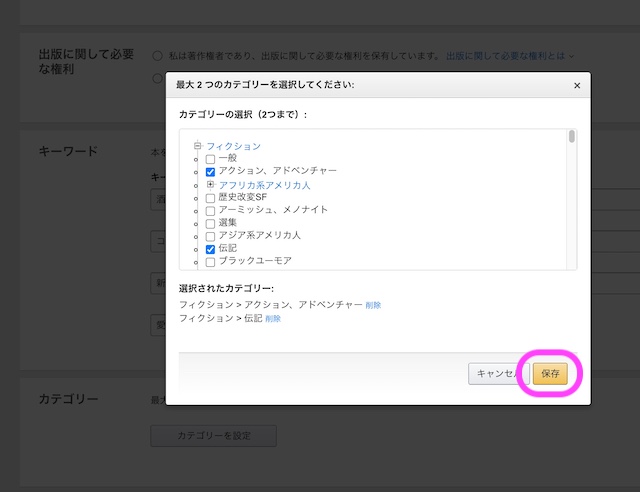The image size is (640, 492).
Task: Click the category list scrollbar thumb
Action: click(571, 137)
